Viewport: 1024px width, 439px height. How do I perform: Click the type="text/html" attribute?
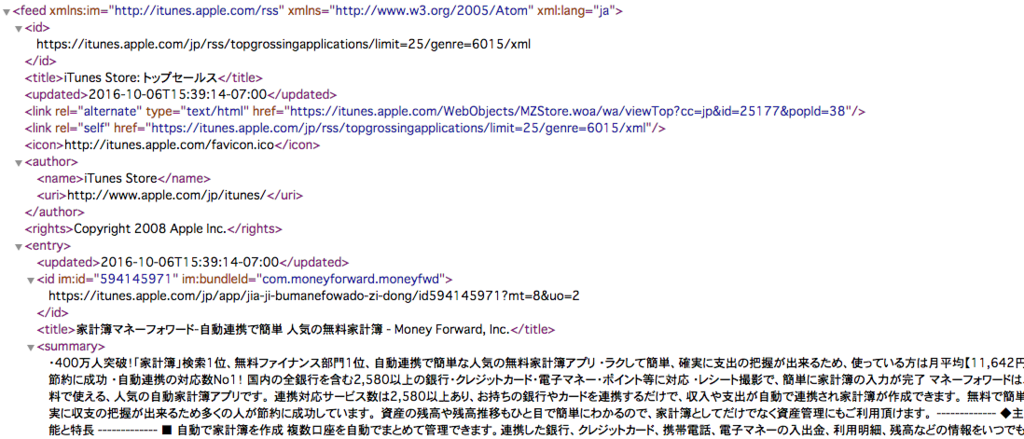(197, 112)
